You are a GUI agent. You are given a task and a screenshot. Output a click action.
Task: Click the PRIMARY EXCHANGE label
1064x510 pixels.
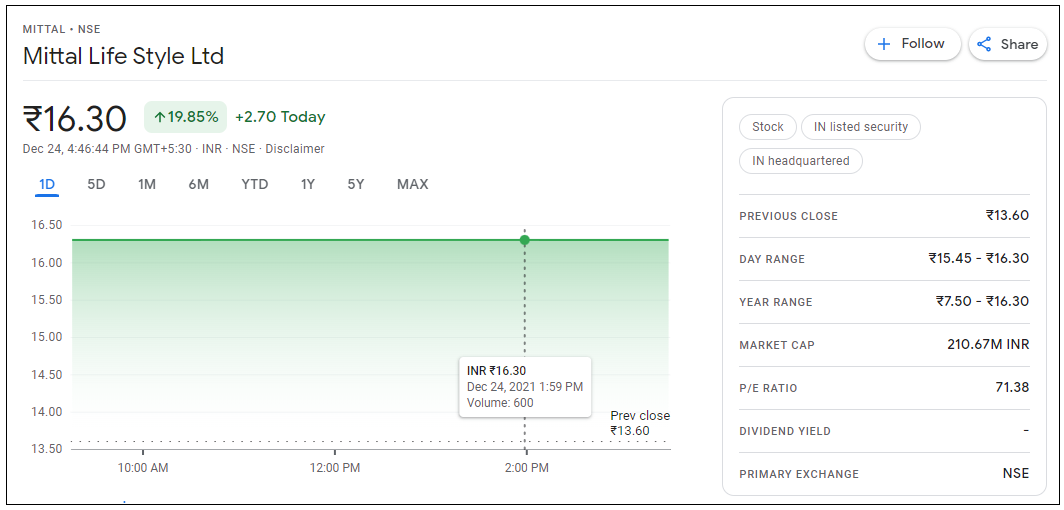point(799,474)
